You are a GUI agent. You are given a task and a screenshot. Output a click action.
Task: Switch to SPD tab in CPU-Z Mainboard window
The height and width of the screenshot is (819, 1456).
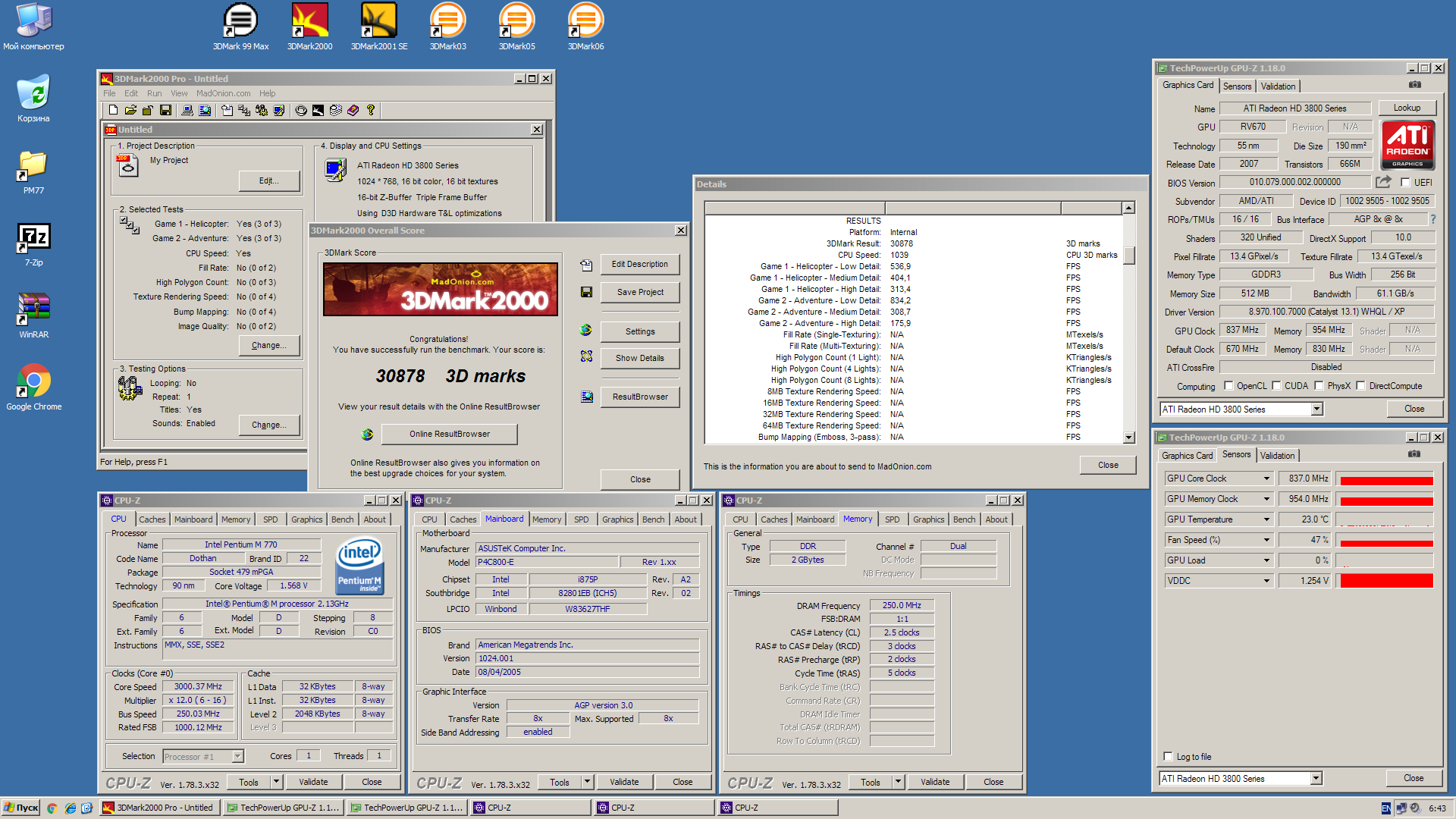click(582, 519)
